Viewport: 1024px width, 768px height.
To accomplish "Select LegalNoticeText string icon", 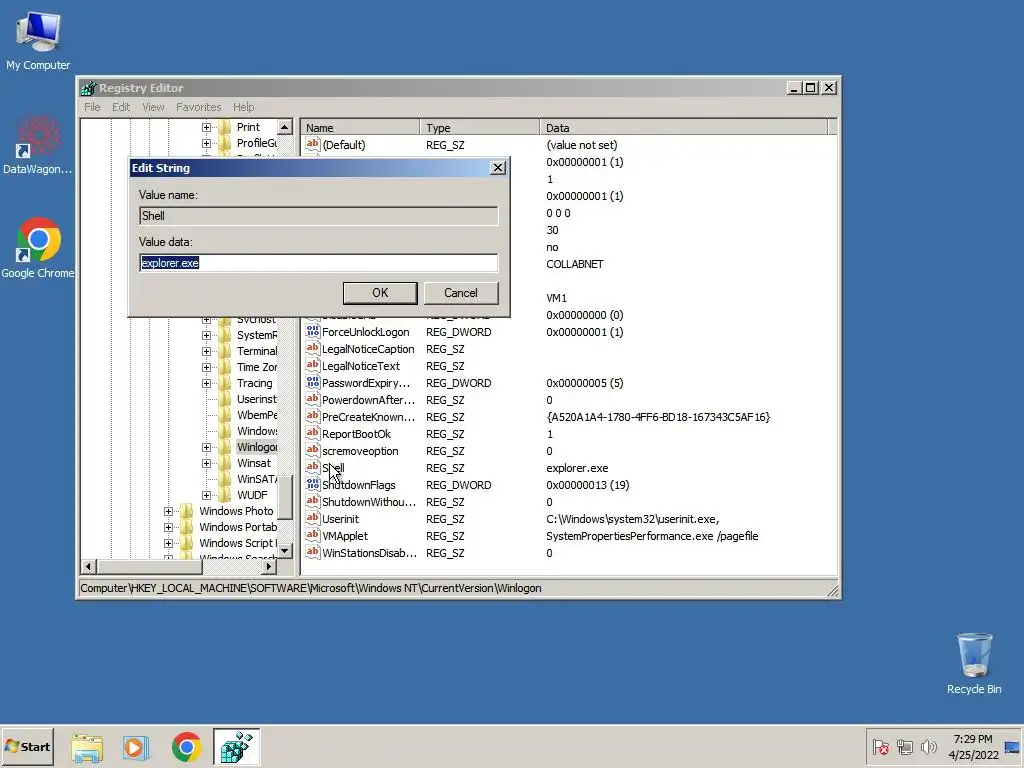I will coord(313,365).
